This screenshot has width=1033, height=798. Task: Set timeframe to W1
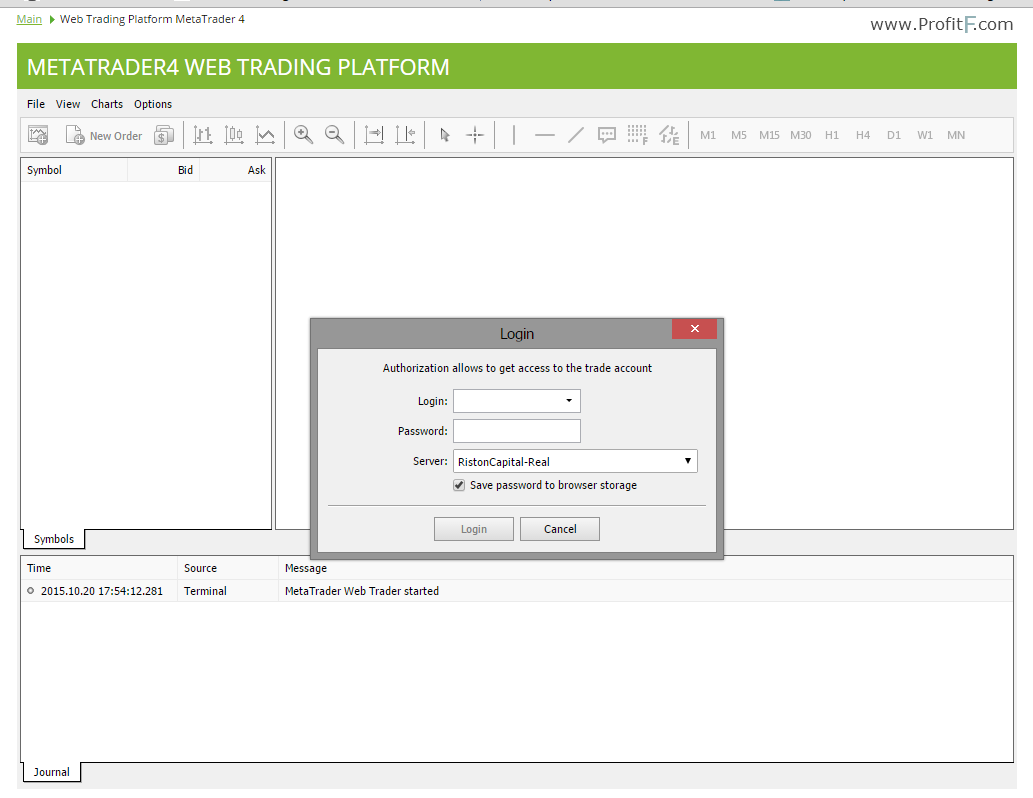click(x=925, y=135)
